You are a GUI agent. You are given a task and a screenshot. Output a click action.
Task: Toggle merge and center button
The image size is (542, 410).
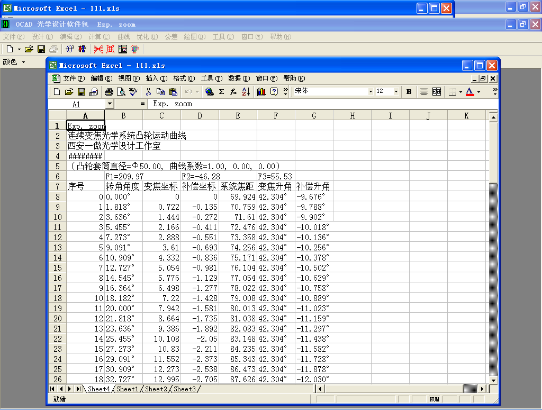[x=437, y=92]
